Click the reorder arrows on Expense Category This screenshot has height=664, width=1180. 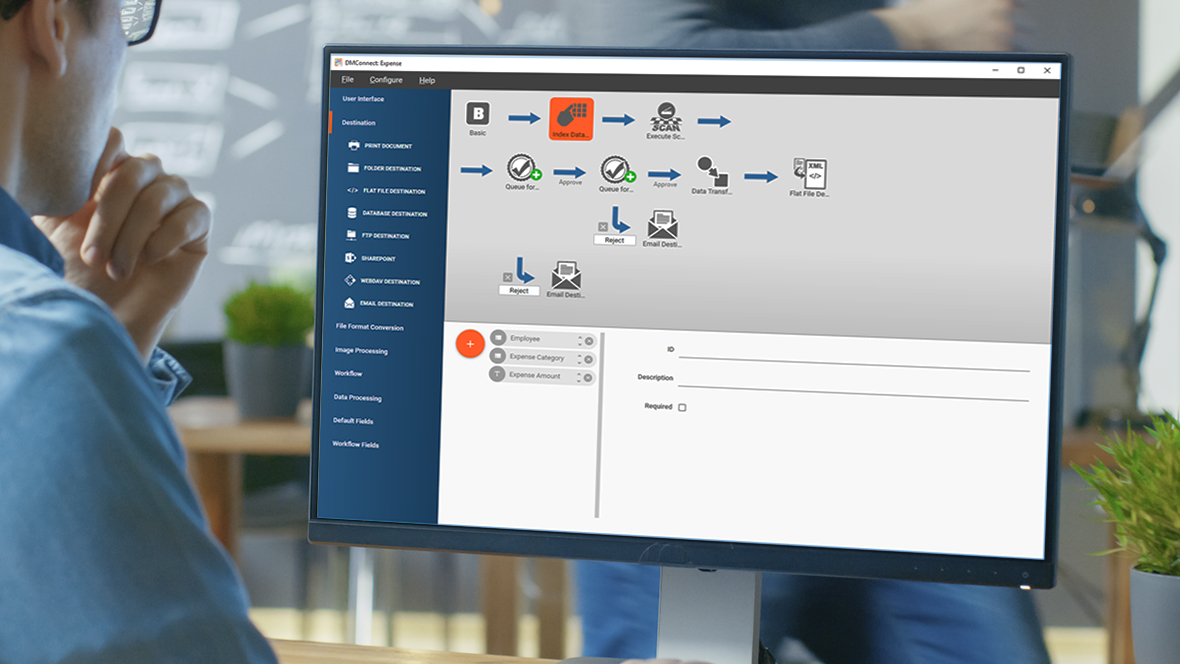point(579,359)
